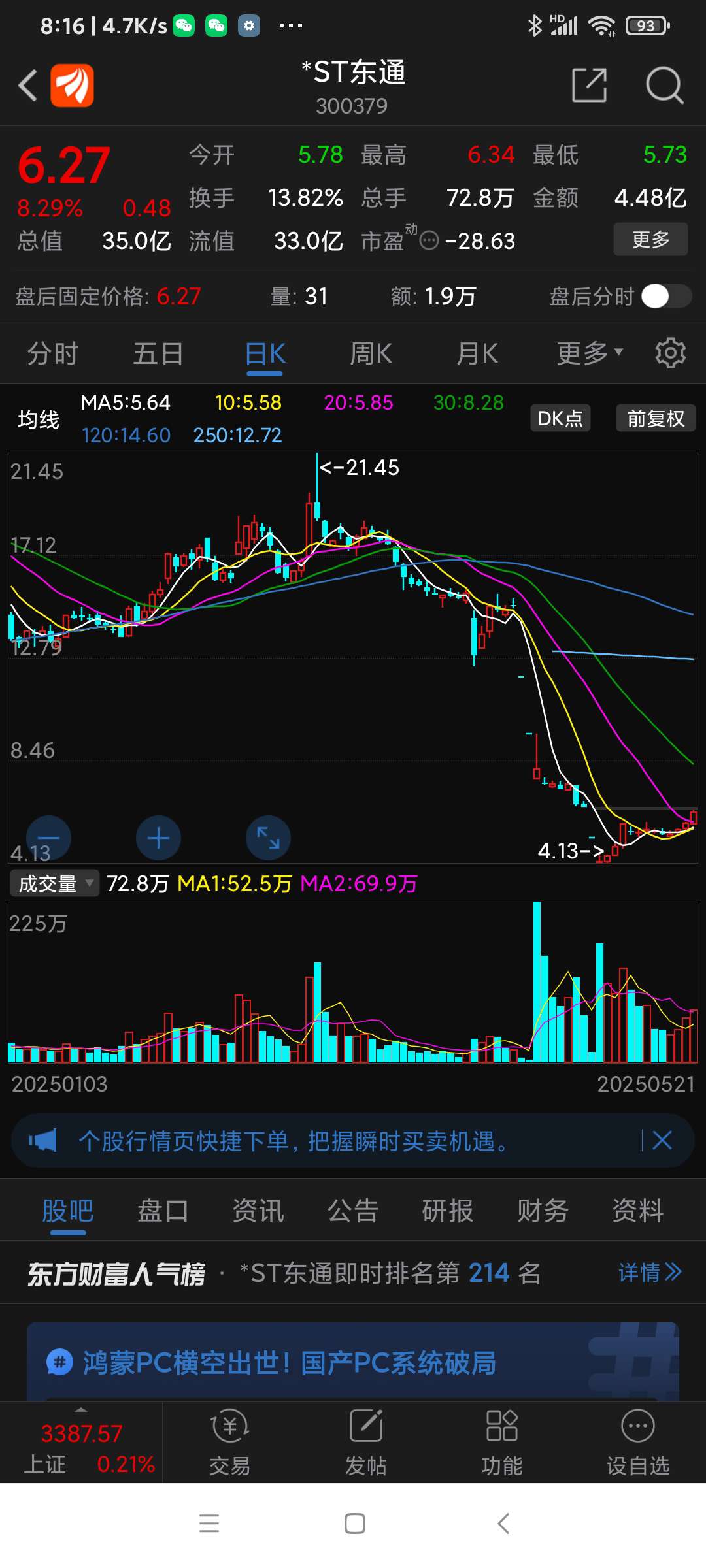Open the 资讯 news tab

click(x=258, y=1211)
